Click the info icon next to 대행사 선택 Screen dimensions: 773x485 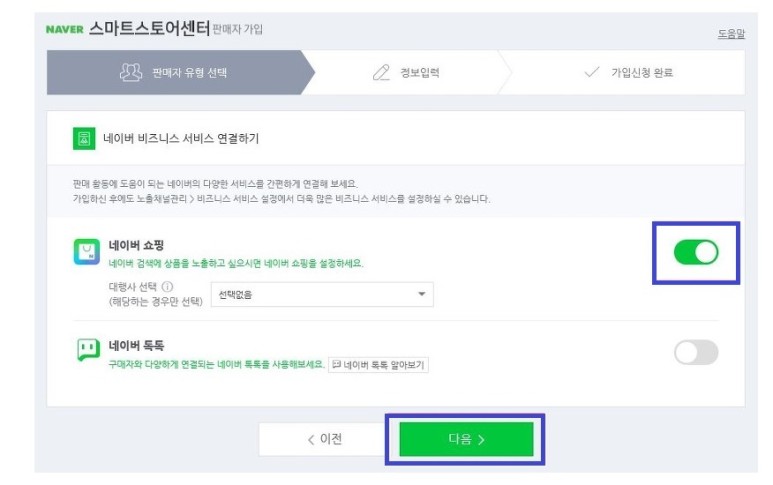tap(168, 286)
